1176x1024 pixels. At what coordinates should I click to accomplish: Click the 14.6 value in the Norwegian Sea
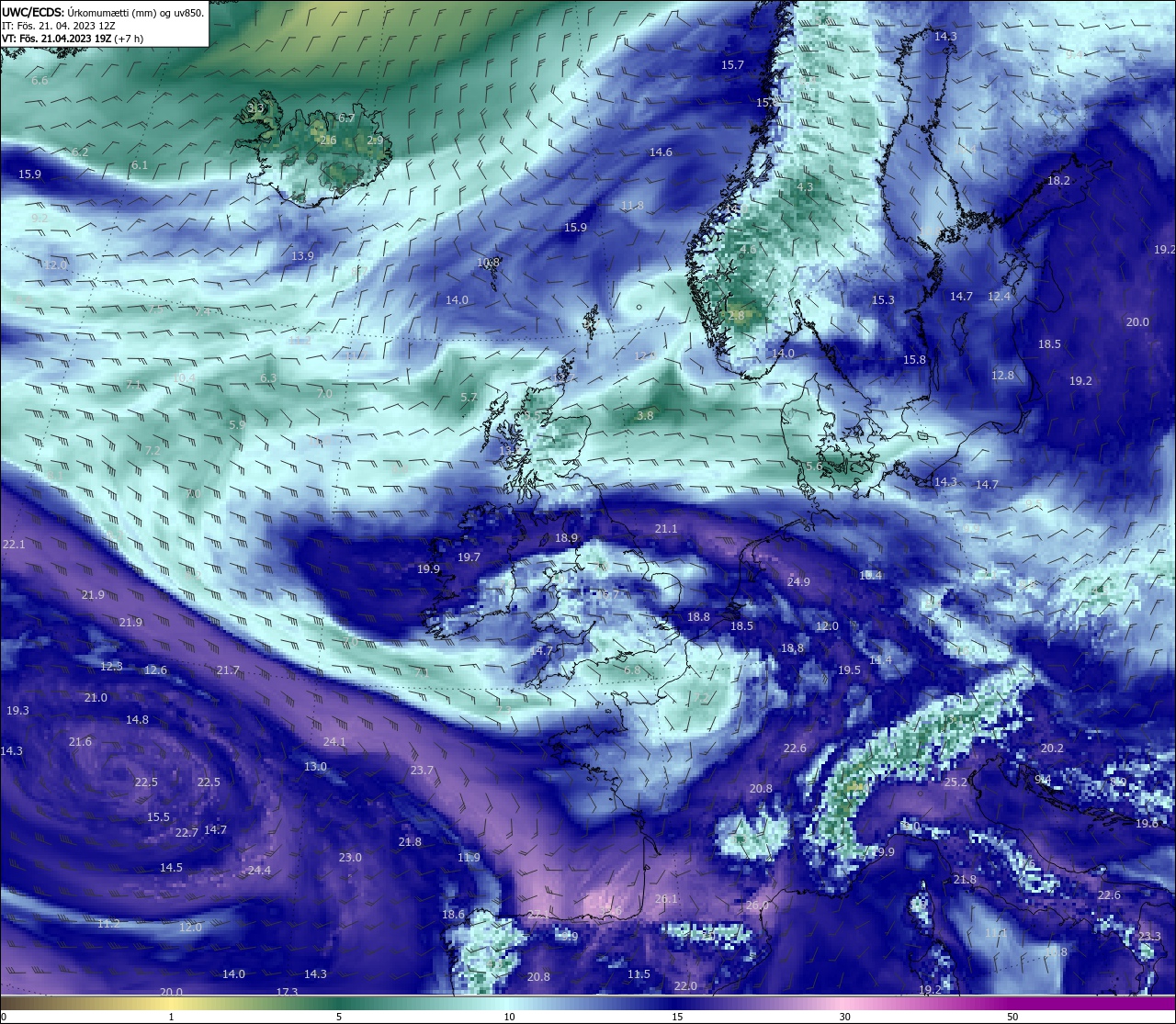click(661, 152)
